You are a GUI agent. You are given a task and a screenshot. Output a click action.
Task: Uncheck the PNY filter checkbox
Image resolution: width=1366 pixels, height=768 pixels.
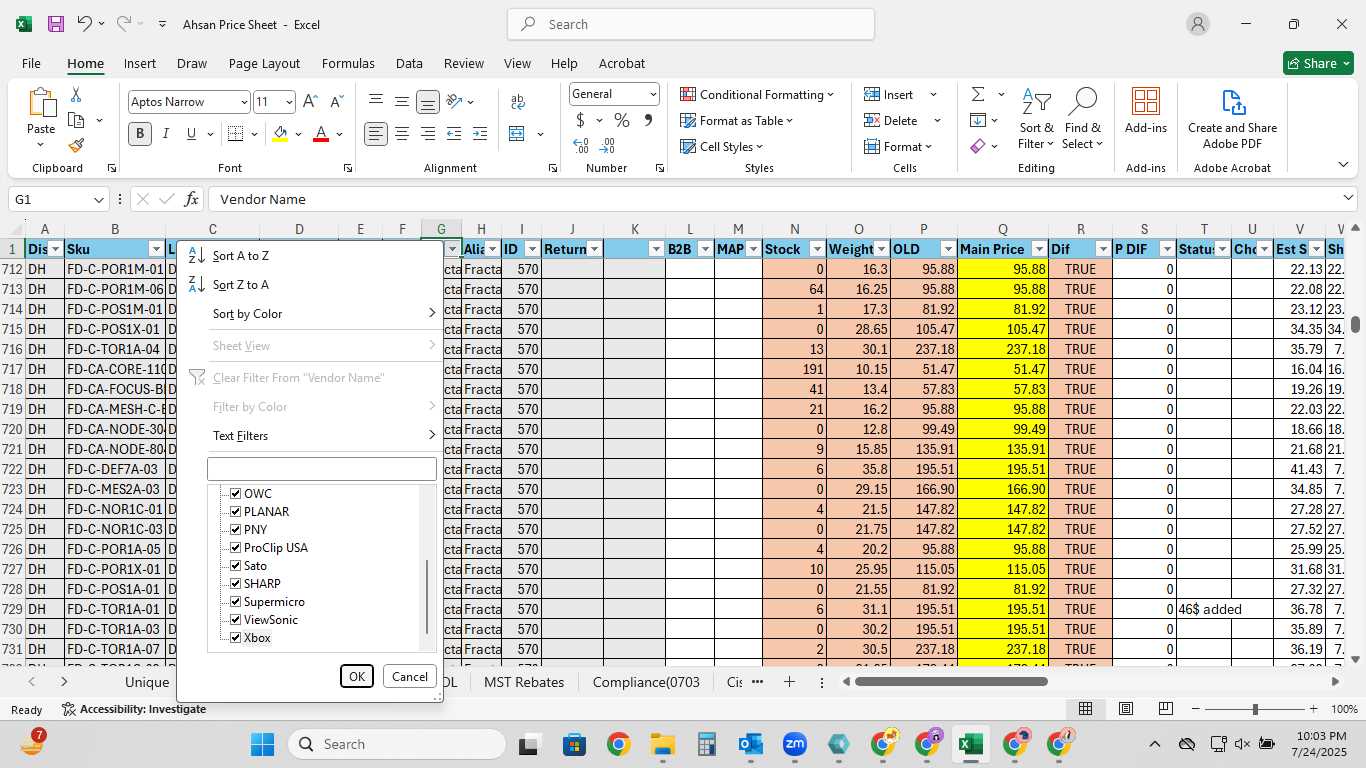(236, 530)
